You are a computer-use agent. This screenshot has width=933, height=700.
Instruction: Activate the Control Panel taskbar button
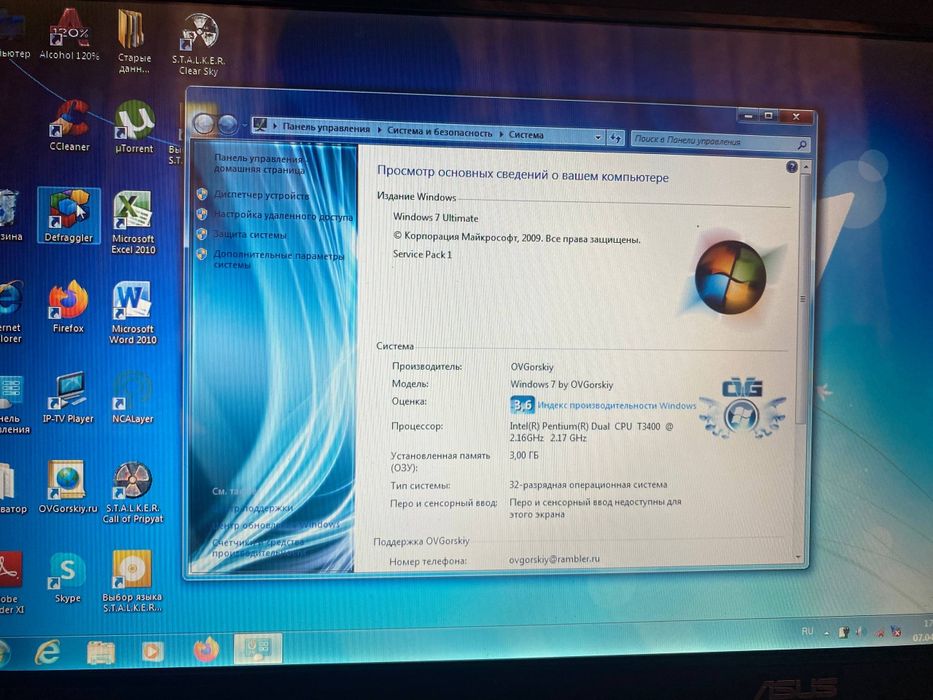pos(258,648)
